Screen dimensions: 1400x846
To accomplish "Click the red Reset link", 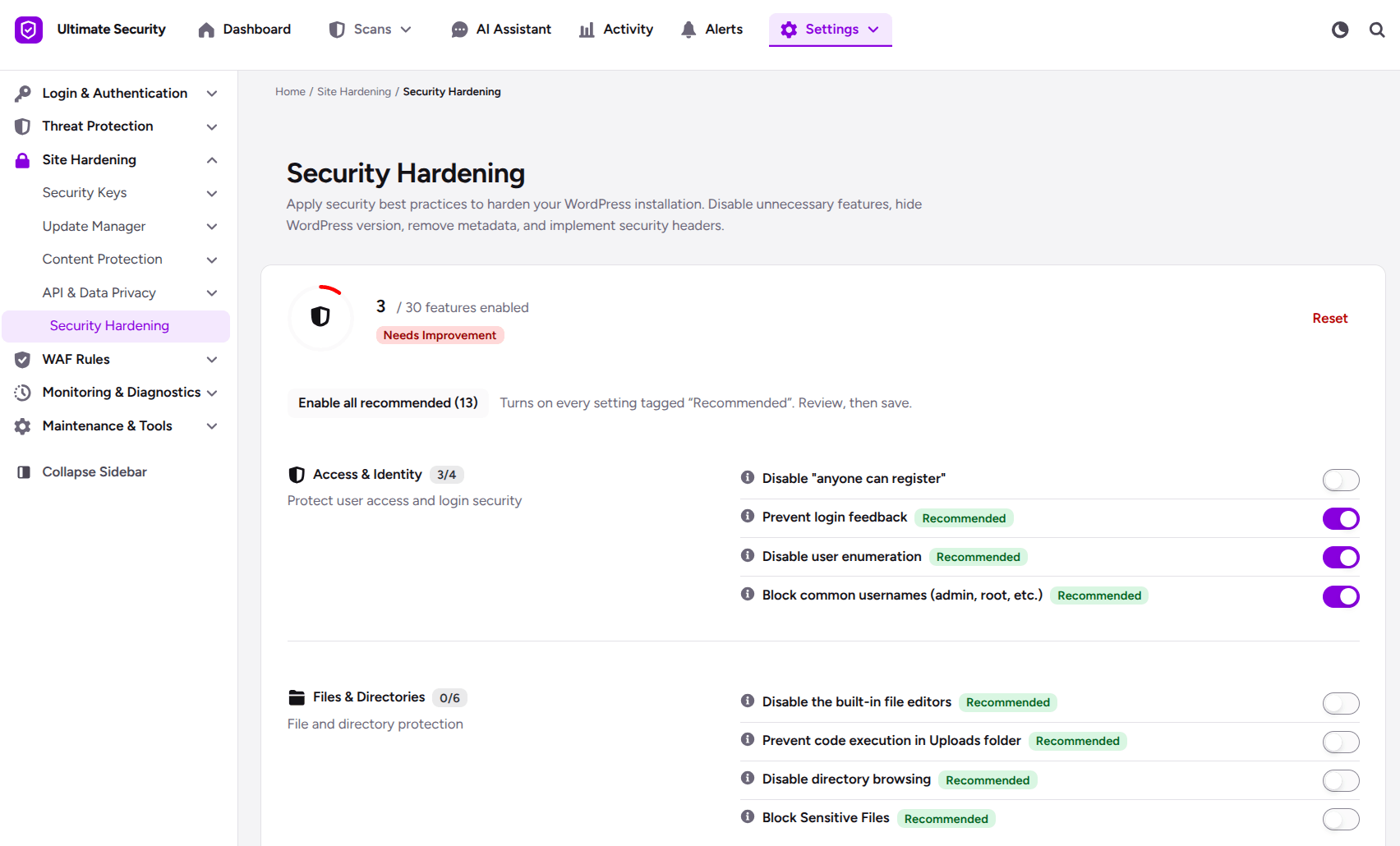I will click(x=1330, y=319).
